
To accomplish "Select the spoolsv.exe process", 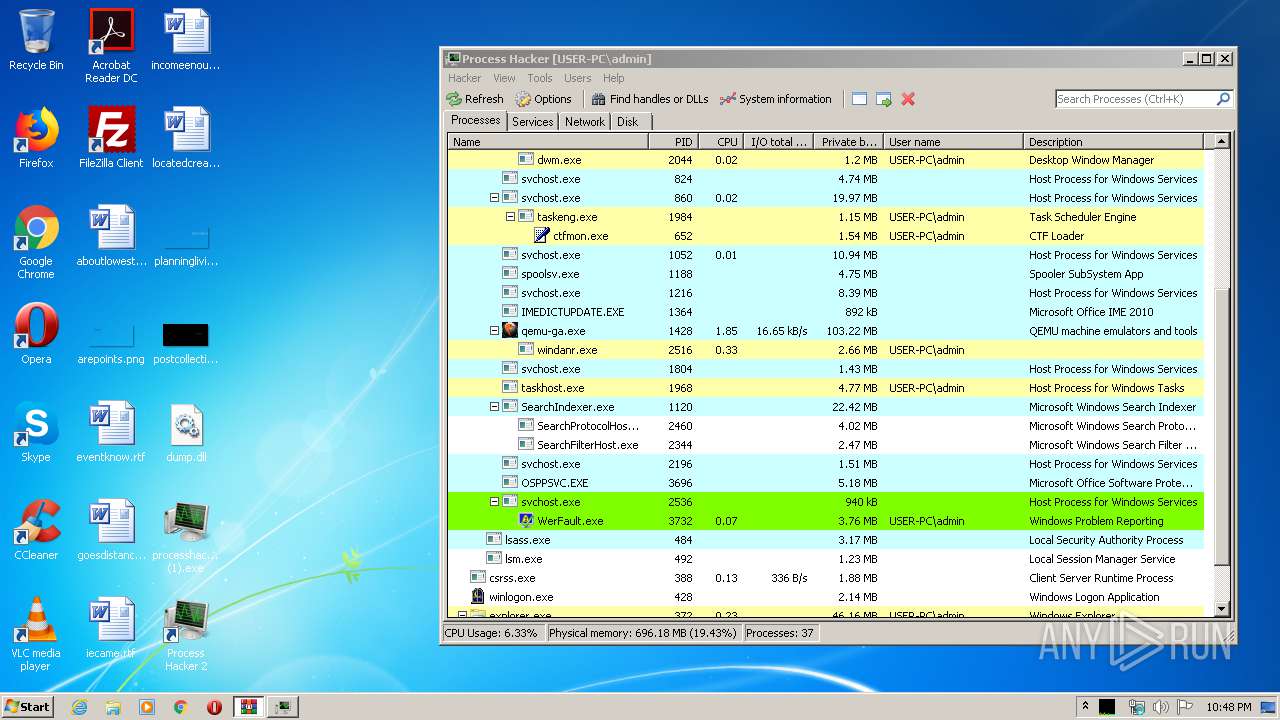I will click(x=826, y=274).
